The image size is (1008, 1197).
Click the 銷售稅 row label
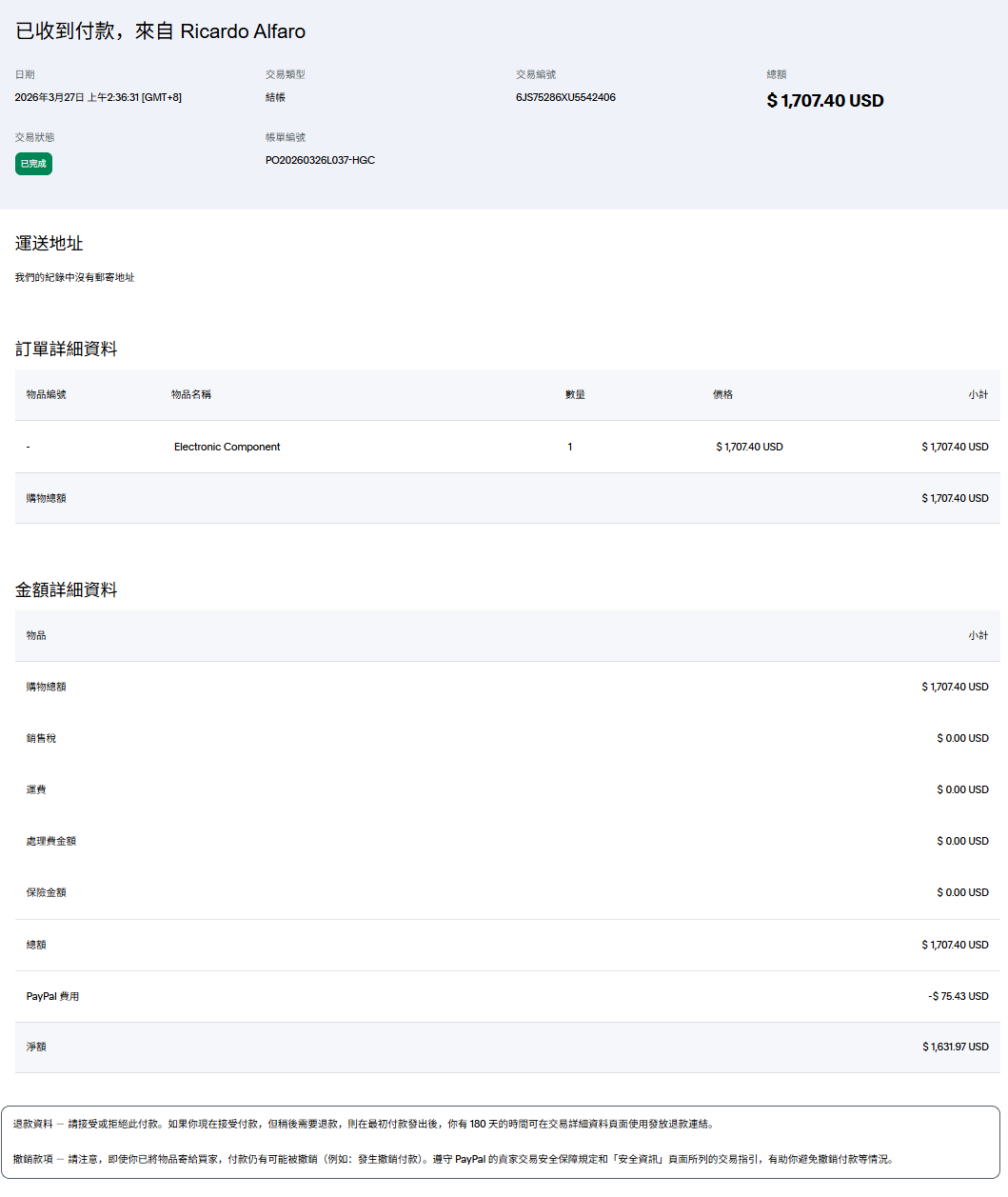click(x=41, y=738)
